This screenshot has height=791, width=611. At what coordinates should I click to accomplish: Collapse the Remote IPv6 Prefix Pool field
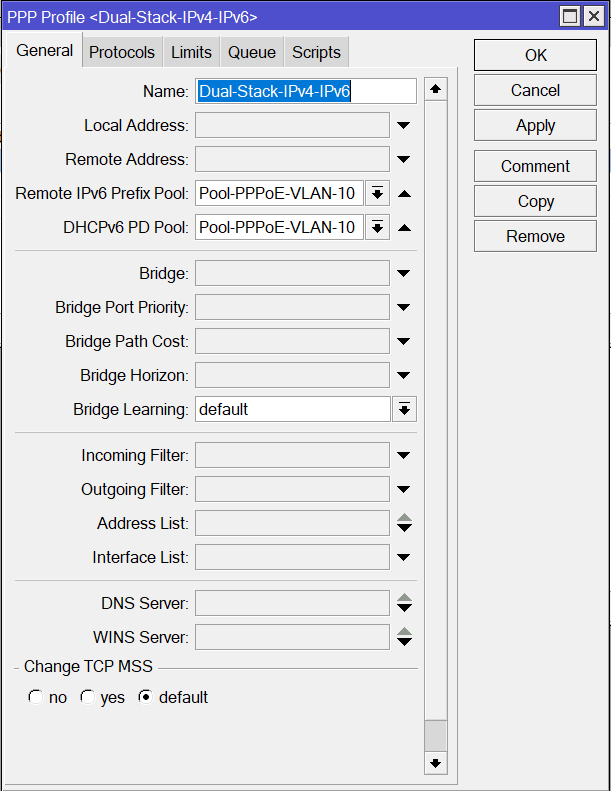404,194
